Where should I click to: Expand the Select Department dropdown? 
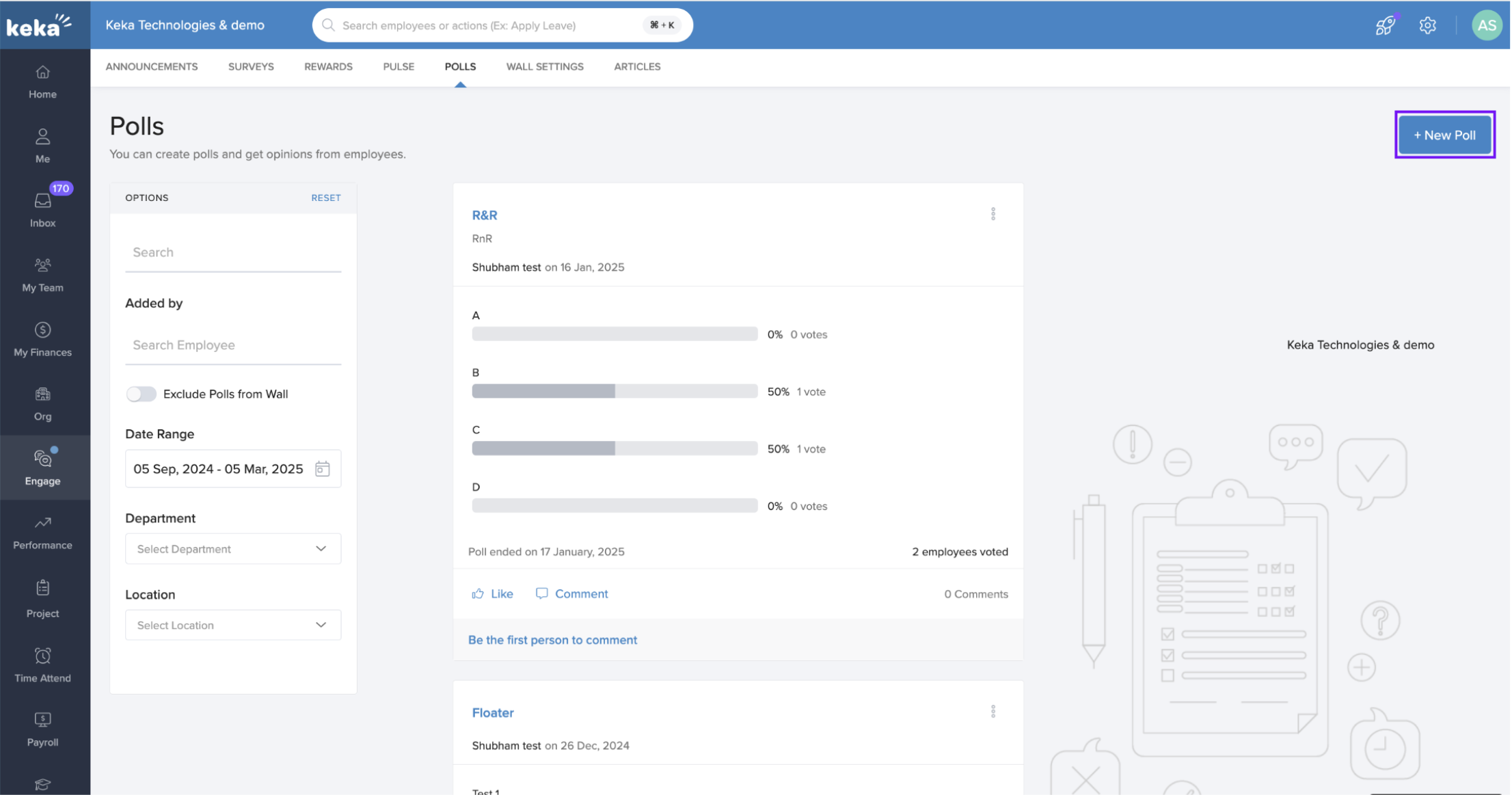coord(233,549)
